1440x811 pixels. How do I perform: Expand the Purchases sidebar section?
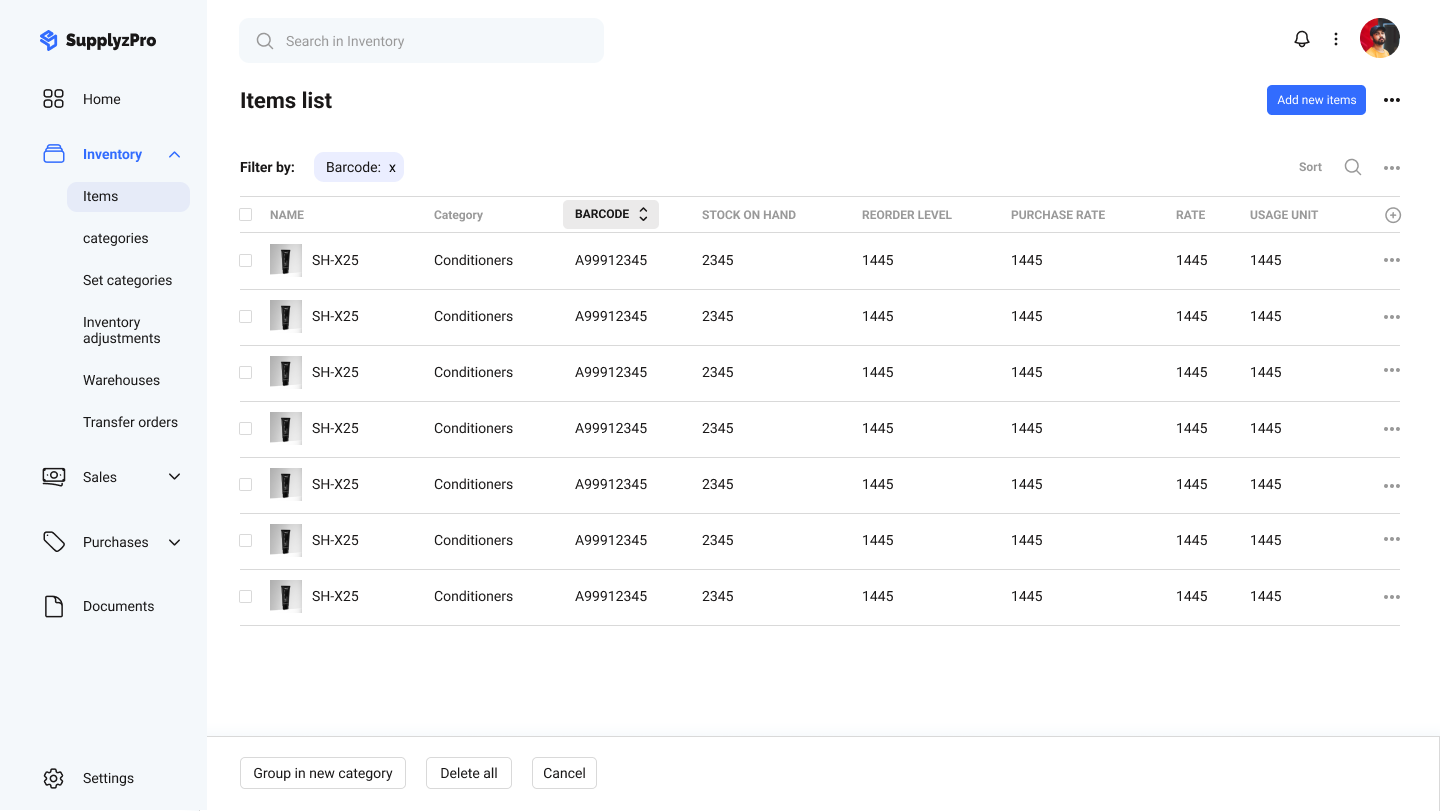click(x=175, y=542)
